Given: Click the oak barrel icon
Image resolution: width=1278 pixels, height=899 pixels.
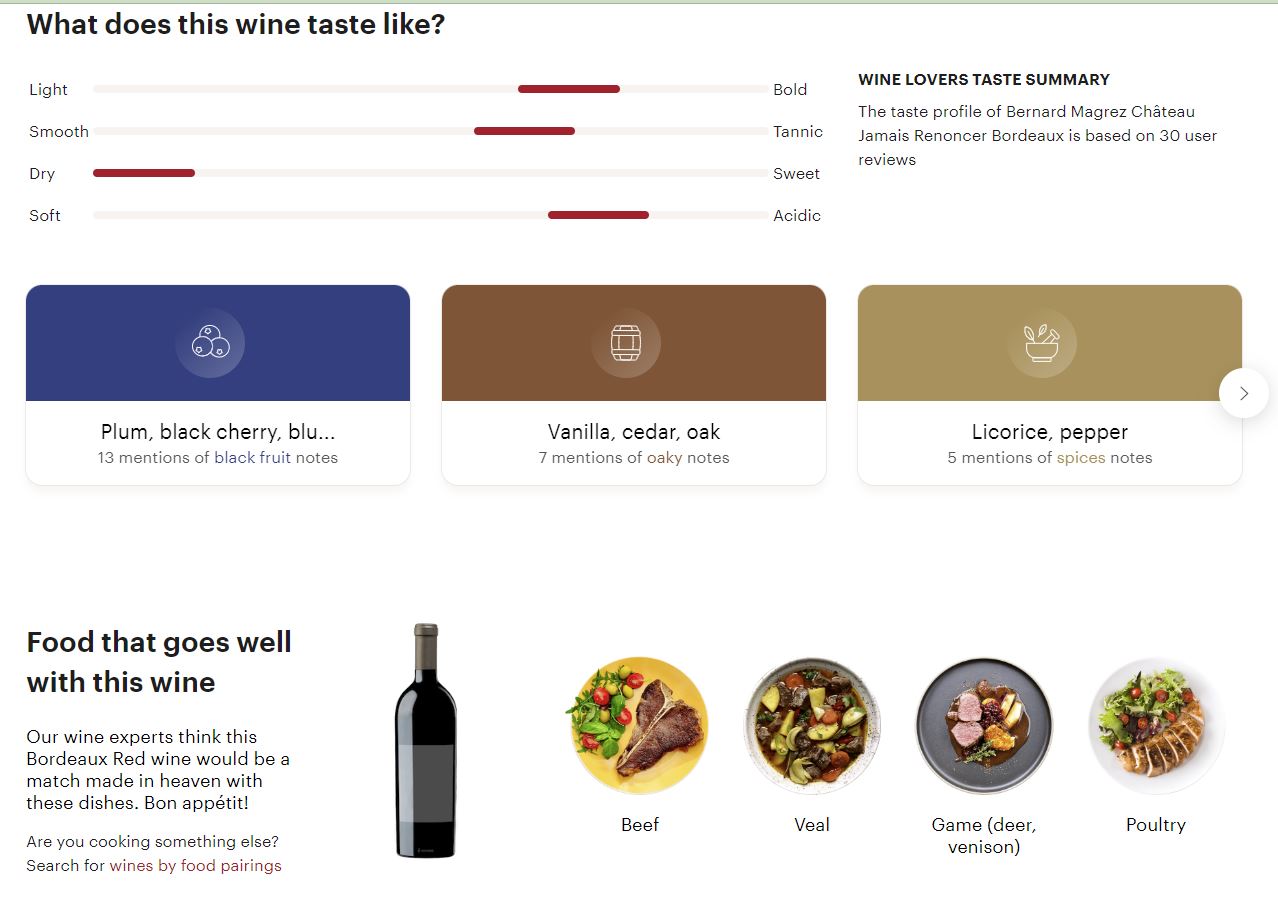Looking at the screenshot, I should (x=626, y=343).
